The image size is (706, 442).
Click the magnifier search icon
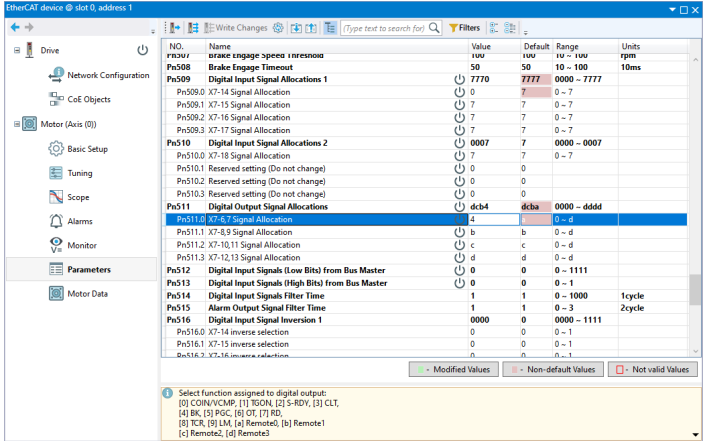point(434,28)
